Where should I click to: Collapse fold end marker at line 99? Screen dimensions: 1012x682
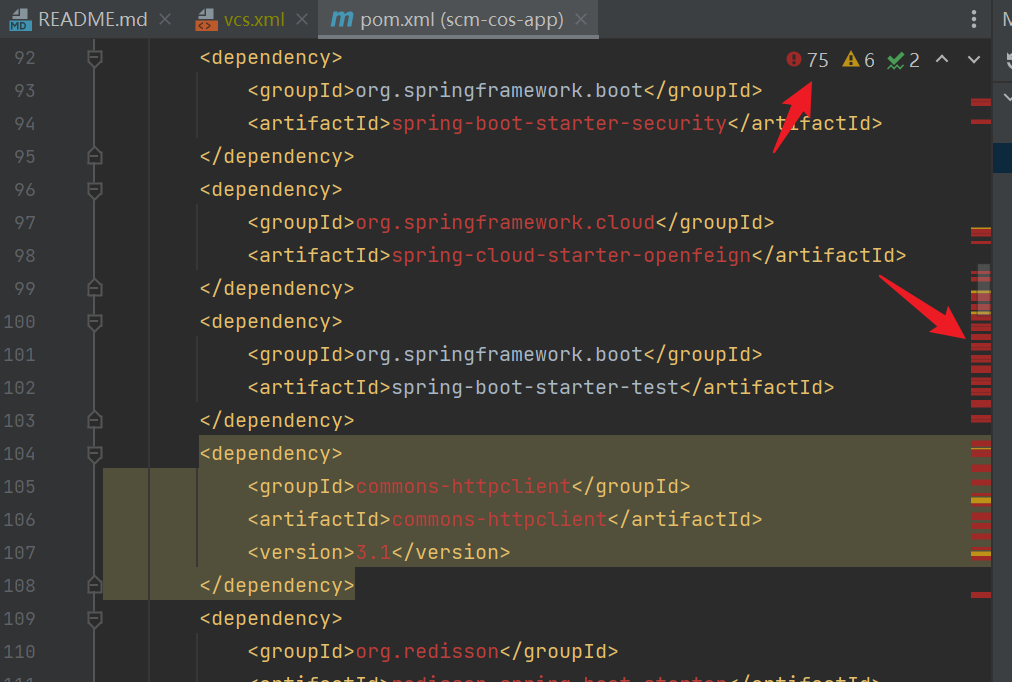point(94,288)
